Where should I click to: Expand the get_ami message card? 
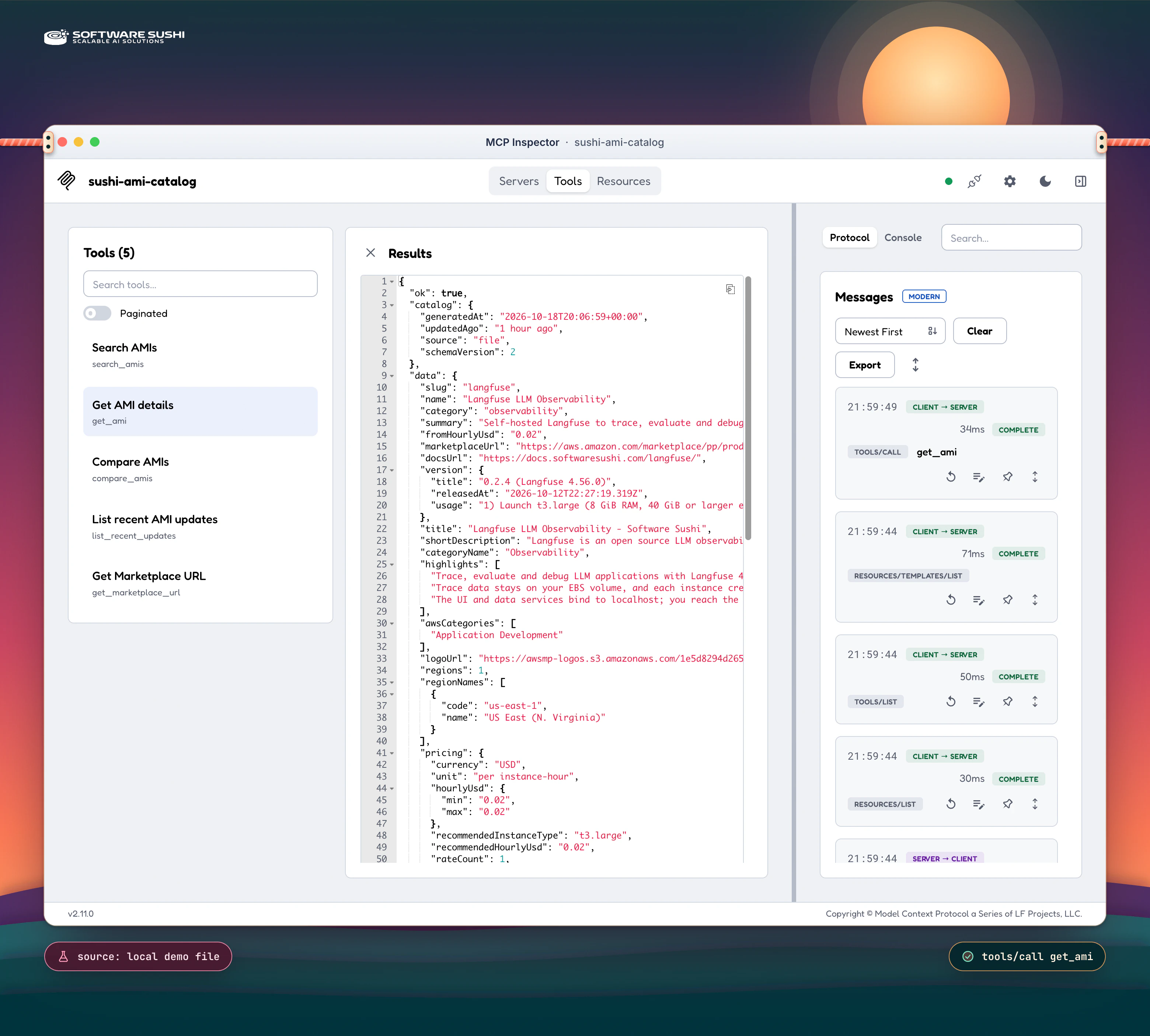pyautogui.click(x=1035, y=476)
